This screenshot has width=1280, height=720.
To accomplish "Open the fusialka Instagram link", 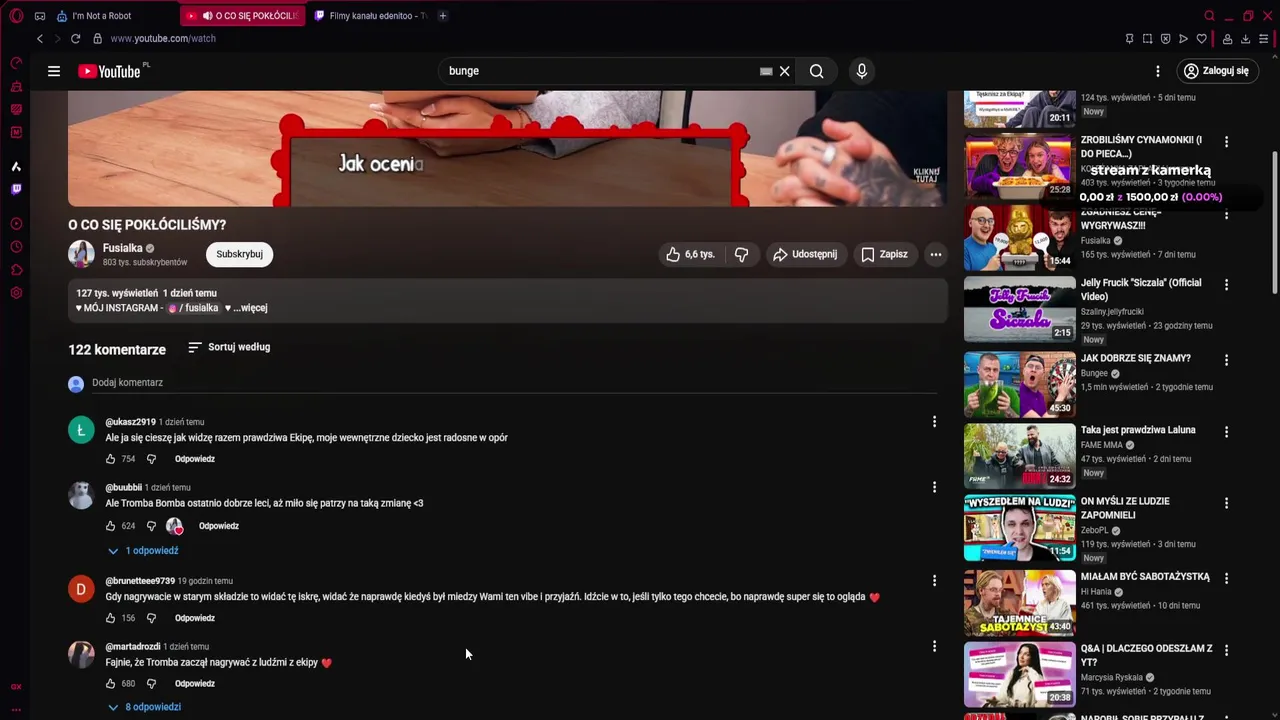I will pyautogui.click(x=194, y=308).
